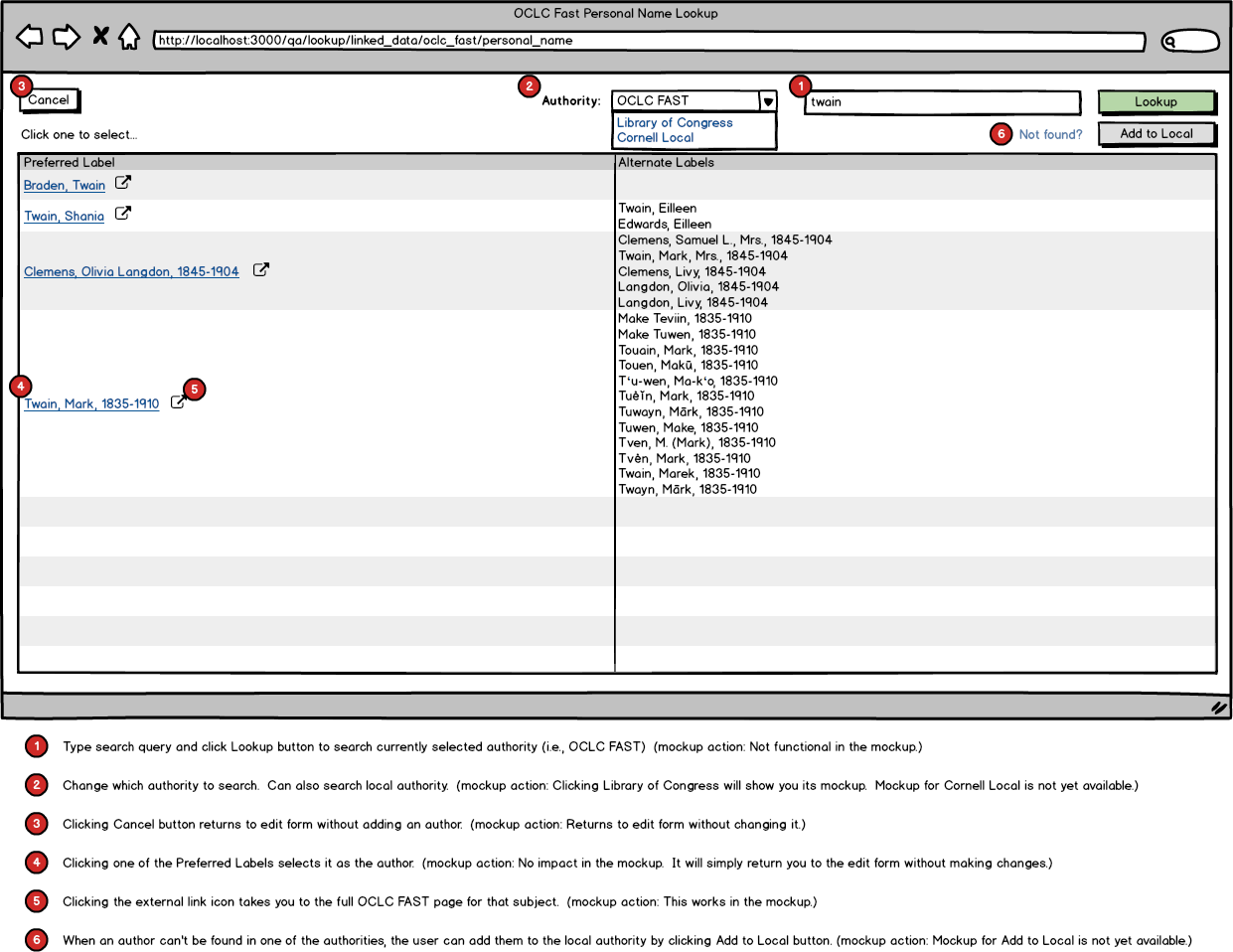Image resolution: width=1233 pixels, height=952 pixels.
Task: Click the Not found? text
Action: click(1050, 134)
